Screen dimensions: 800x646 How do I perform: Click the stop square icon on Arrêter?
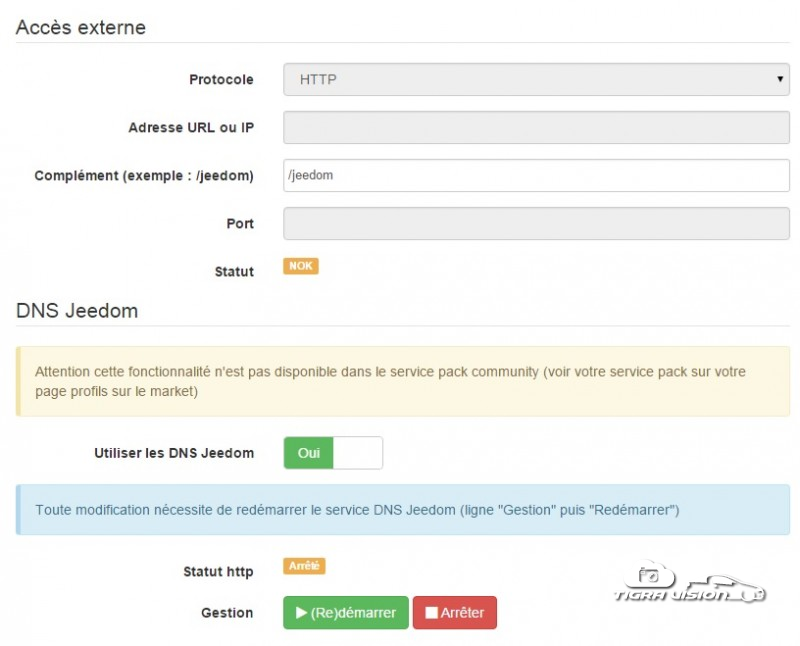pyautogui.click(x=431, y=613)
